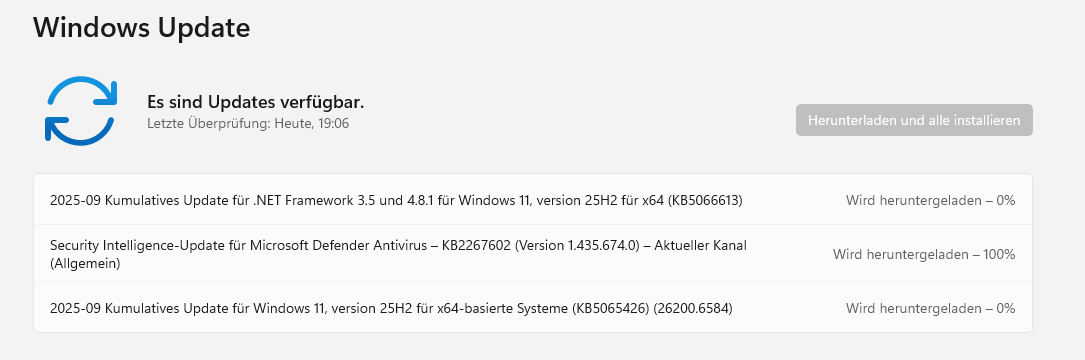Click the 'Herunterladen und alle installieren' button
The image size is (1085, 360).
914,120
